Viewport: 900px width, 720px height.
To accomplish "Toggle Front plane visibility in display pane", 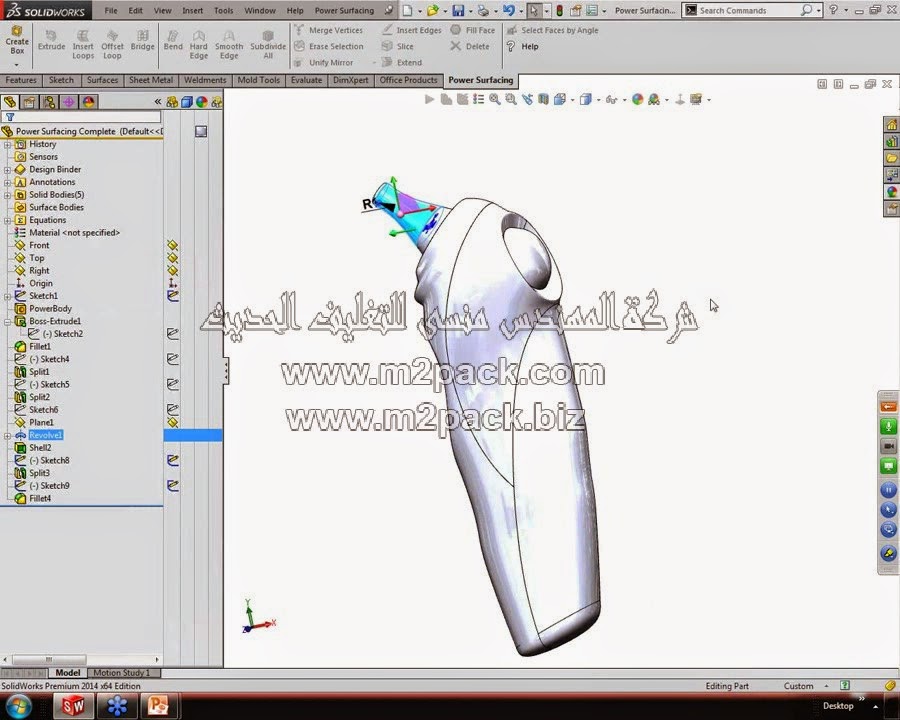I will 172,245.
